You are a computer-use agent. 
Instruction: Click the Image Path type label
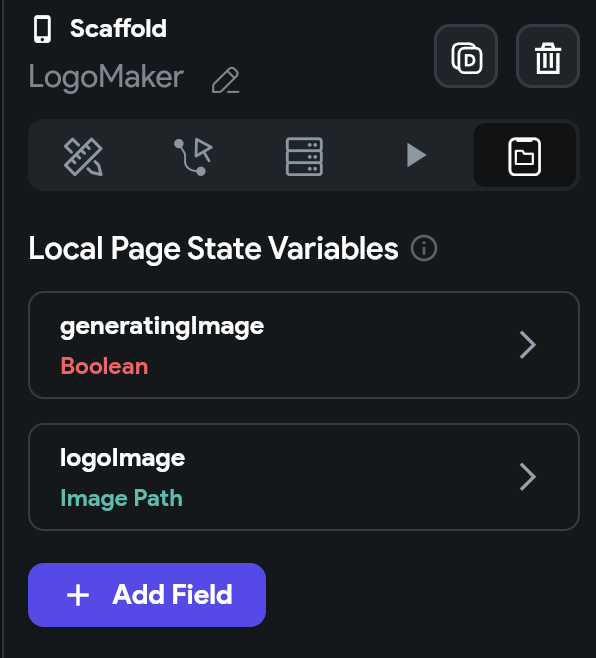(x=121, y=499)
